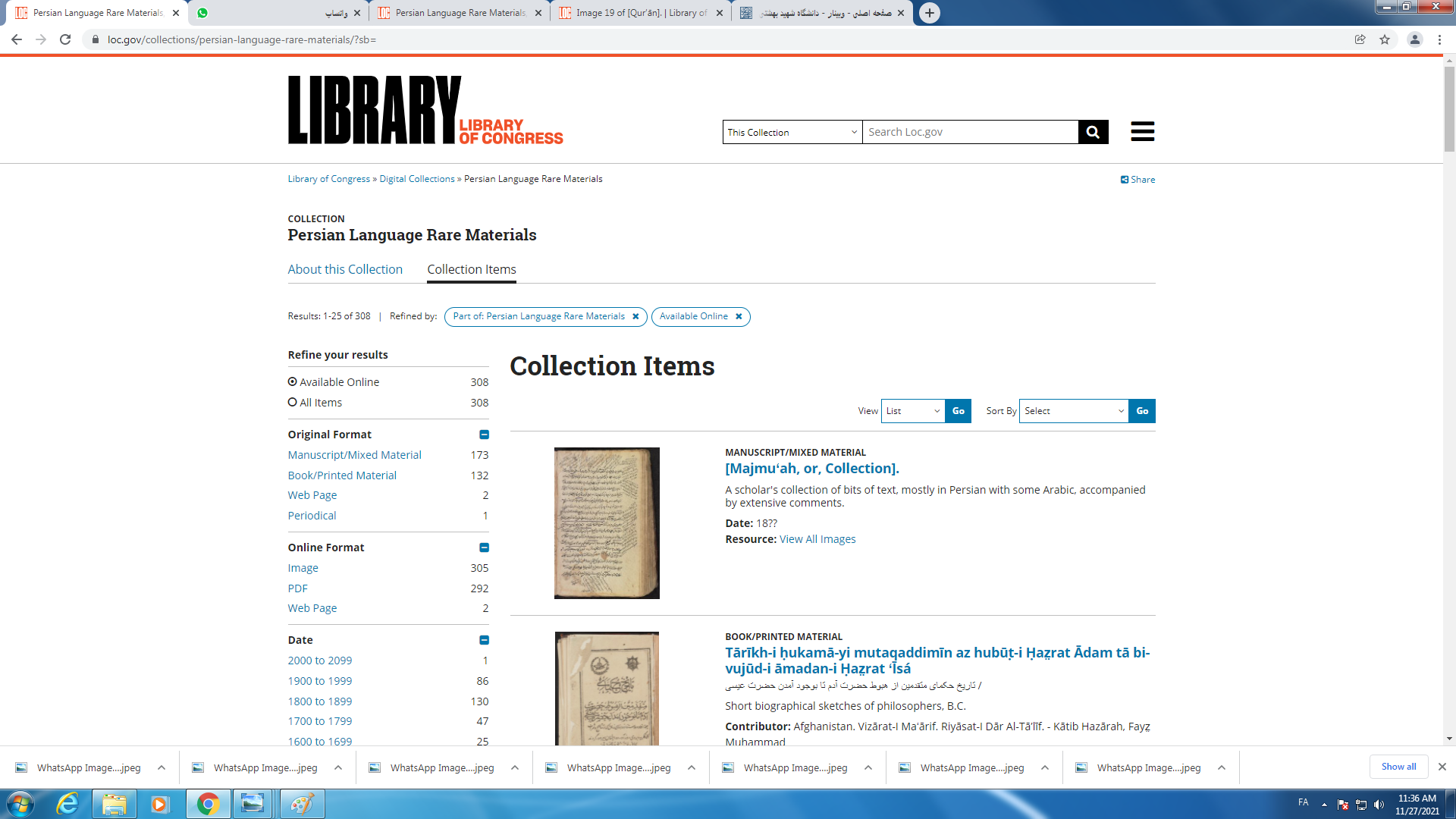The height and width of the screenshot is (819, 1456).
Task: Click the search magnifier button
Action: (1093, 132)
